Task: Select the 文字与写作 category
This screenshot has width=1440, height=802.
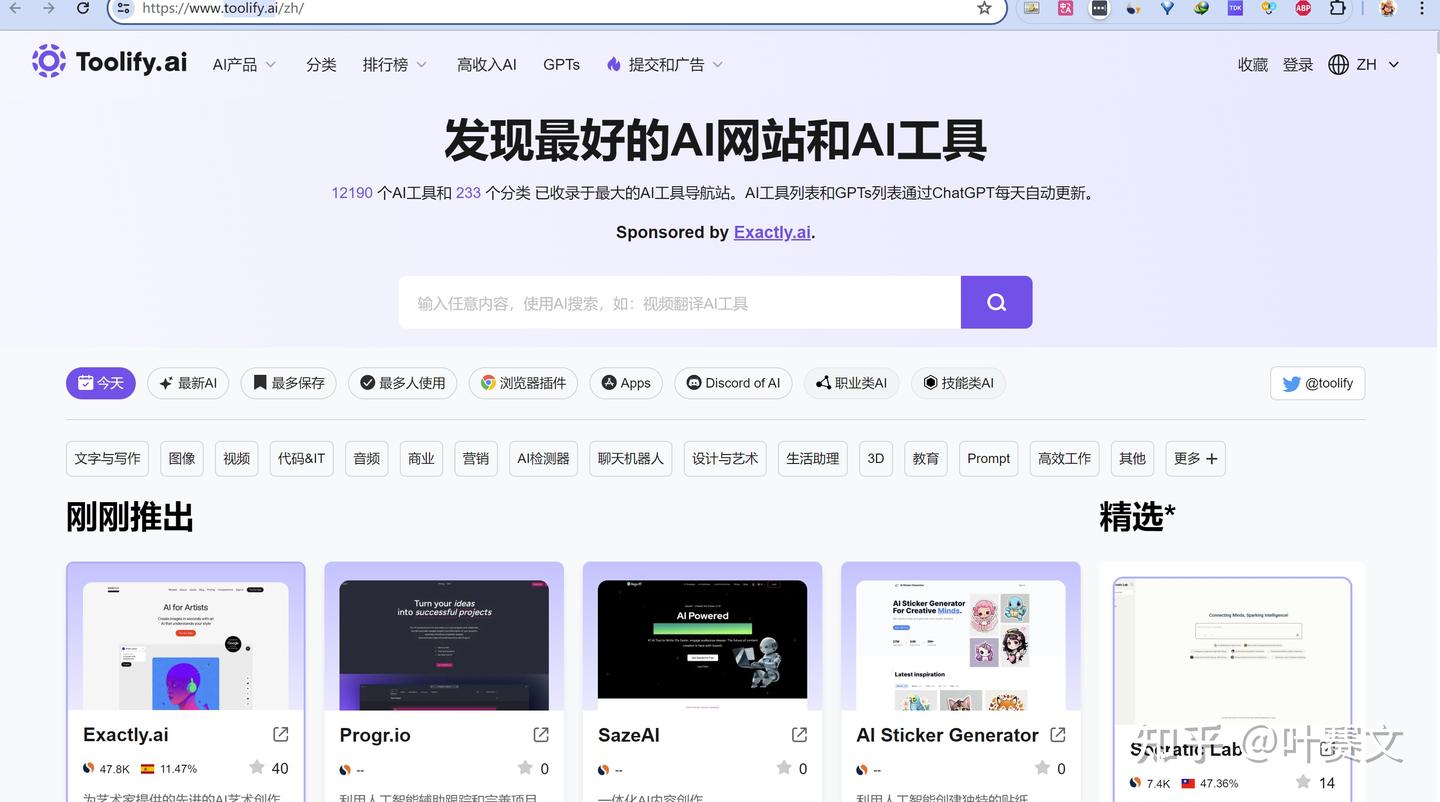Action: [x=107, y=458]
